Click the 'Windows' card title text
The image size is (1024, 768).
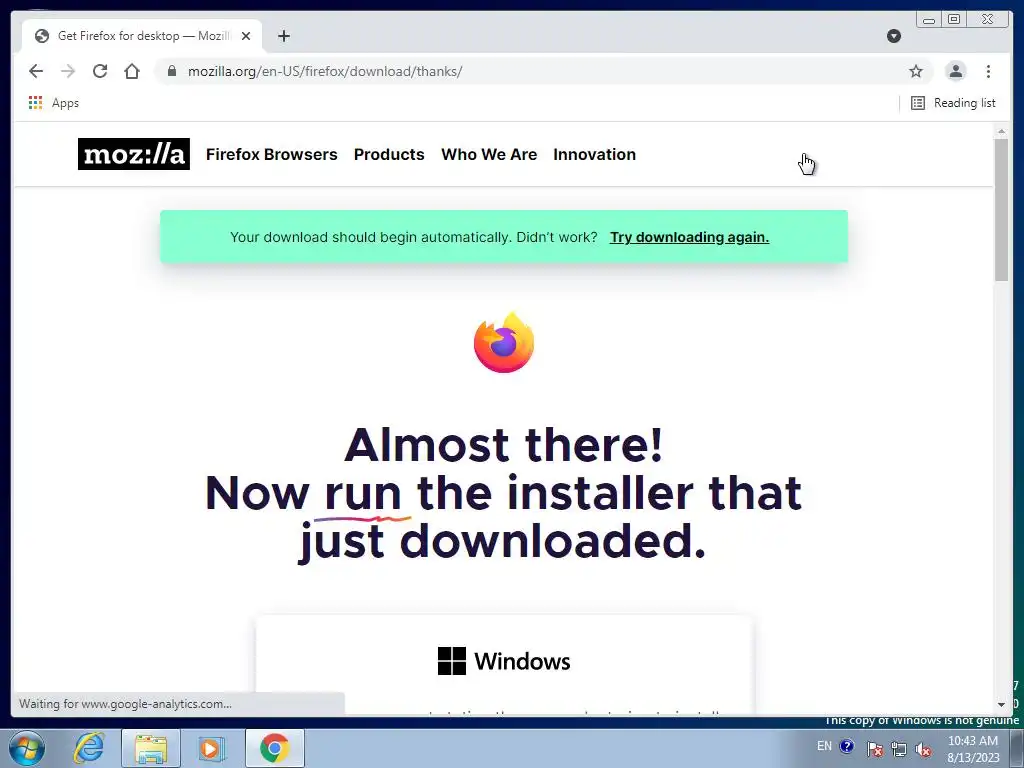point(522,662)
